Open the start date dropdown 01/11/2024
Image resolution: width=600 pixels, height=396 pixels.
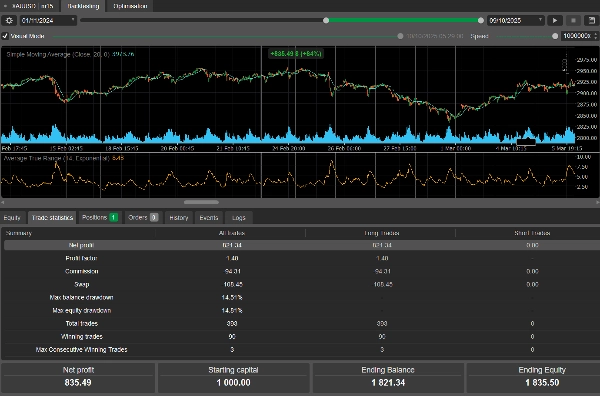click(48, 21)
